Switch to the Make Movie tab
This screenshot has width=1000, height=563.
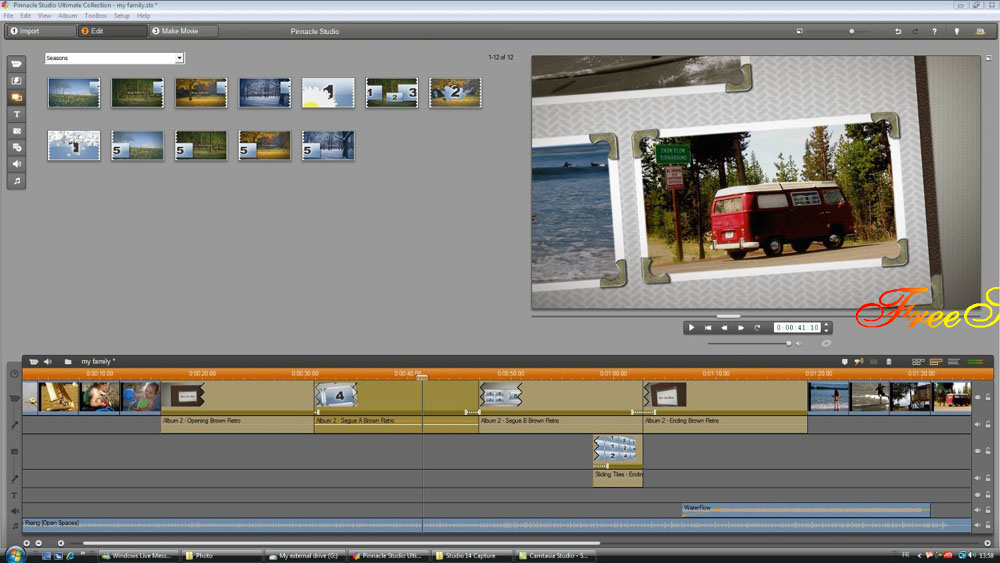pyautogui.click(x=184, y=31)
